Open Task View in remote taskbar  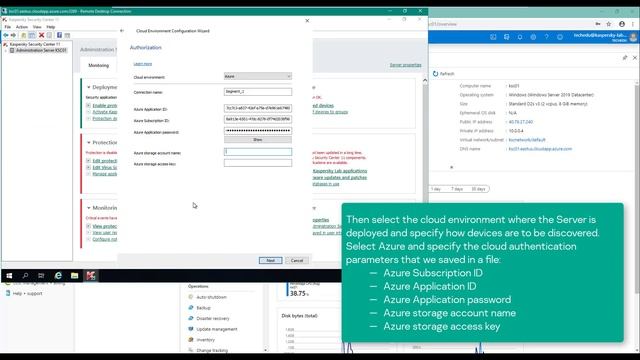point(41,276)
